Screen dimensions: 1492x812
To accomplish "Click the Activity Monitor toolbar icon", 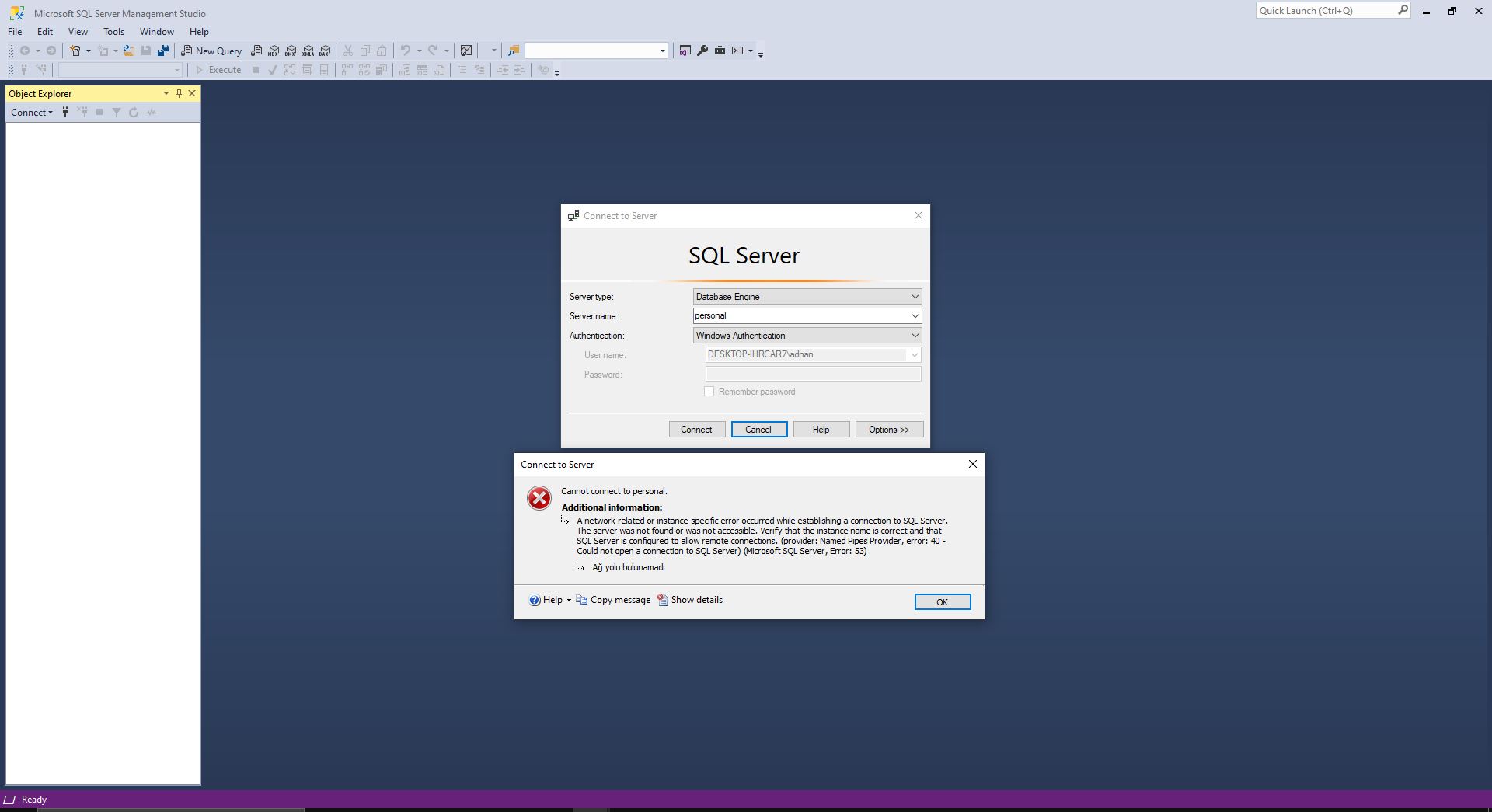I will pyautogui.click(x=466, y=51).
